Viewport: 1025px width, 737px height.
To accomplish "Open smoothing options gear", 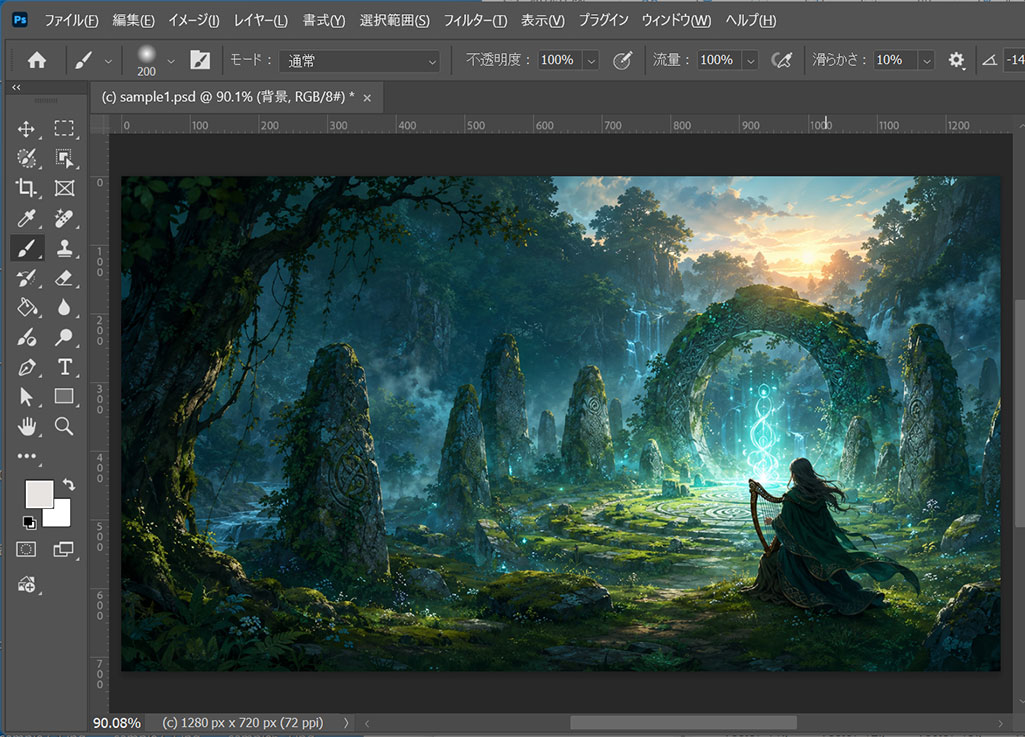I will (956, 60).
